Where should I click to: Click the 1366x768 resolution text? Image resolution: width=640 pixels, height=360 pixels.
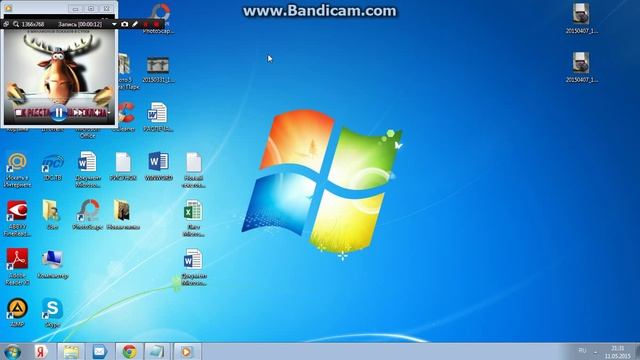point(33,24)
